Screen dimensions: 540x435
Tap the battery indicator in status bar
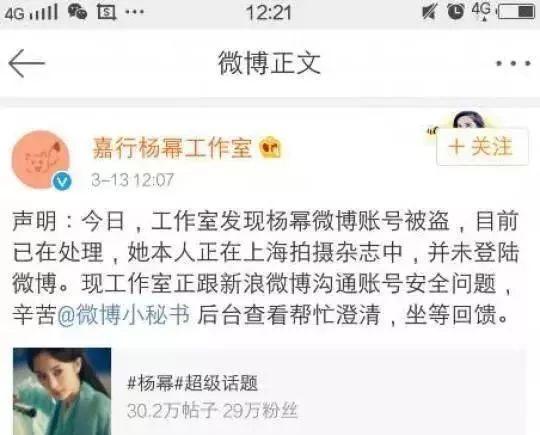[518, 12]
